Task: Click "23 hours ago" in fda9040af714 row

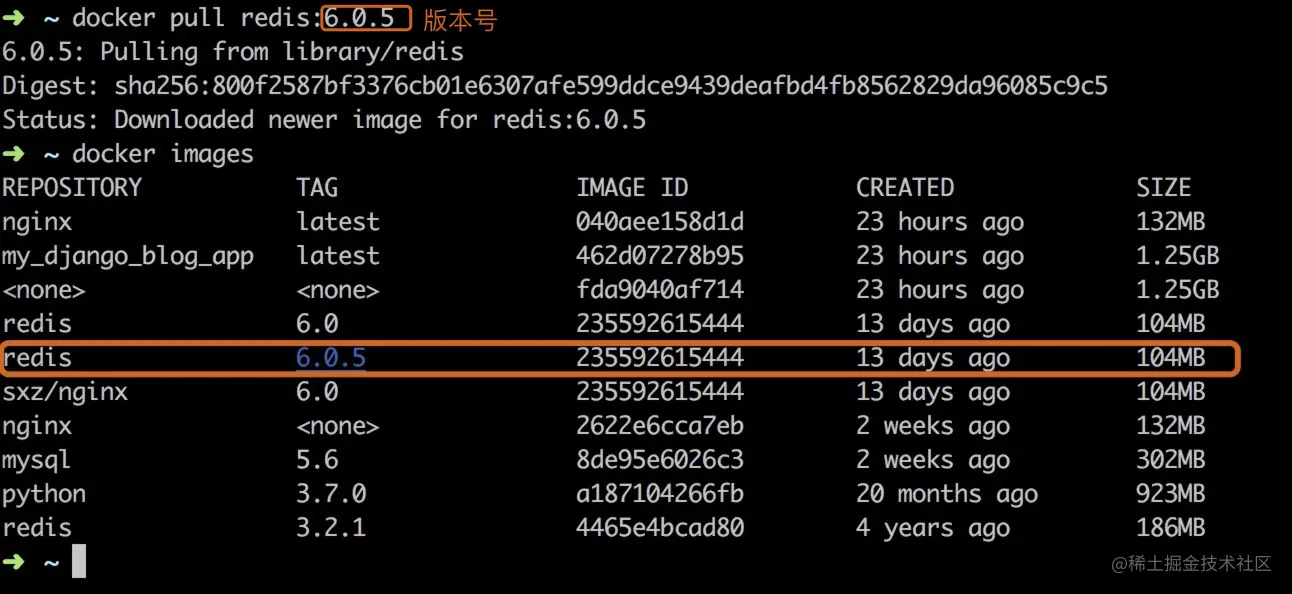Action: point(940,290)
